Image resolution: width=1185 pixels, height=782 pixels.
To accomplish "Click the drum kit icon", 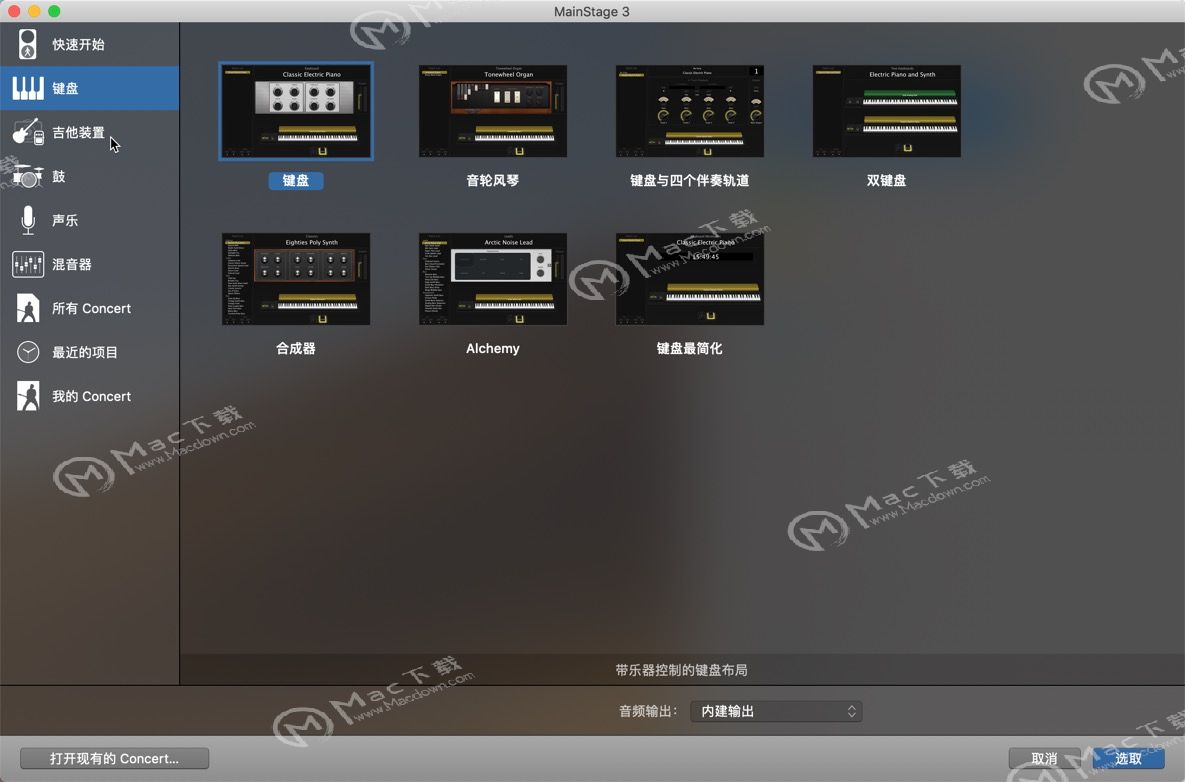I will (x=28, y=176).
